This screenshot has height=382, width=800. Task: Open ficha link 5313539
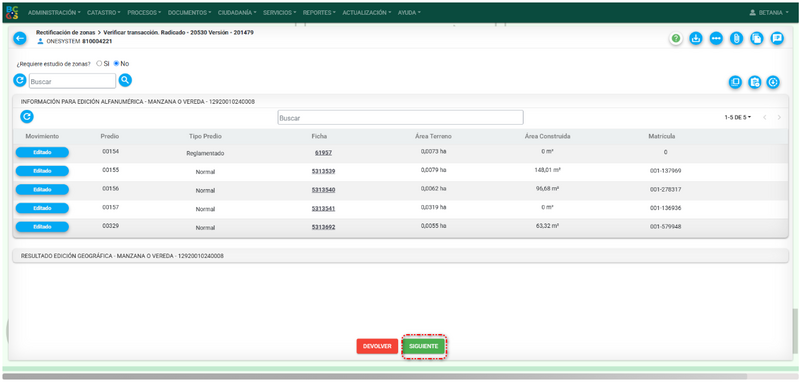click(x=323, y=171)
